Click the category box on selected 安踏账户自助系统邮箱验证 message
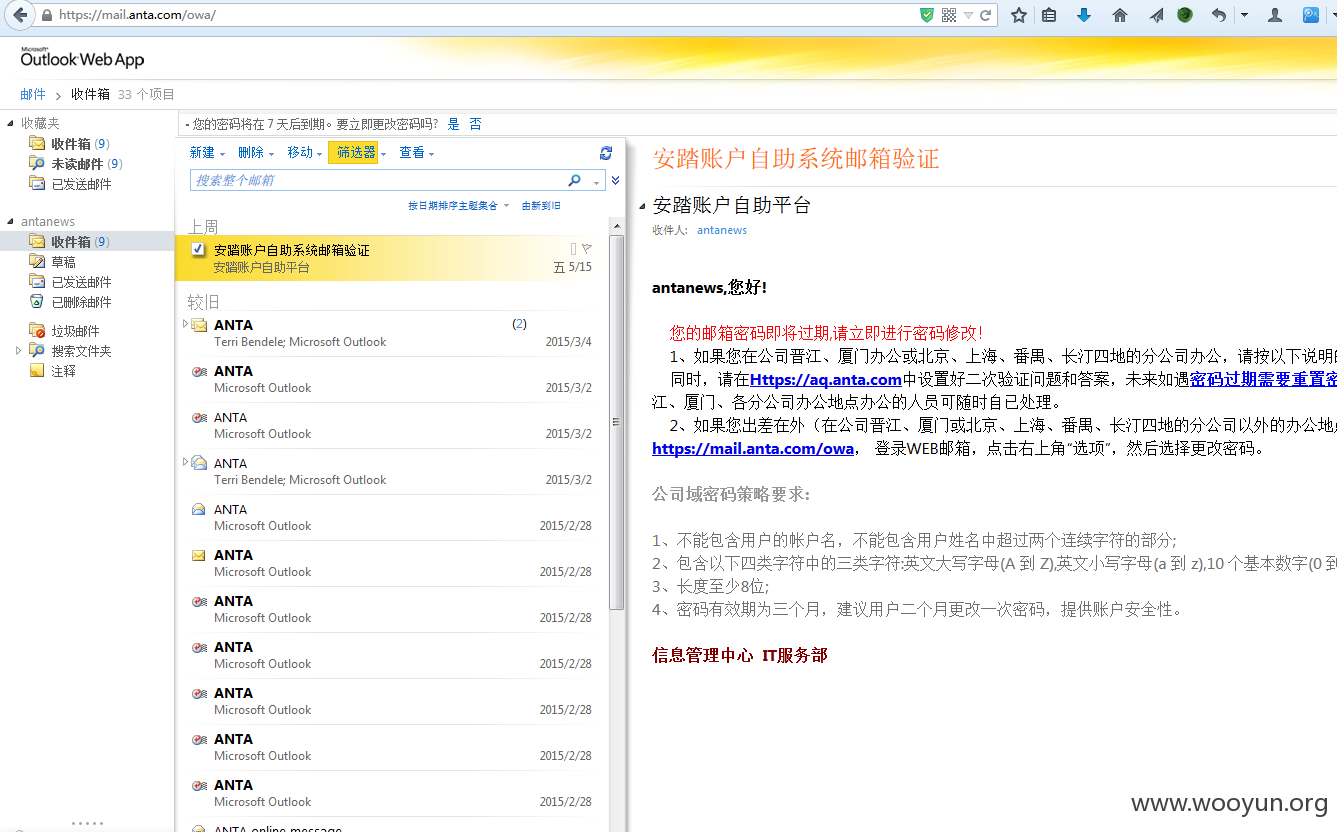 573,249
